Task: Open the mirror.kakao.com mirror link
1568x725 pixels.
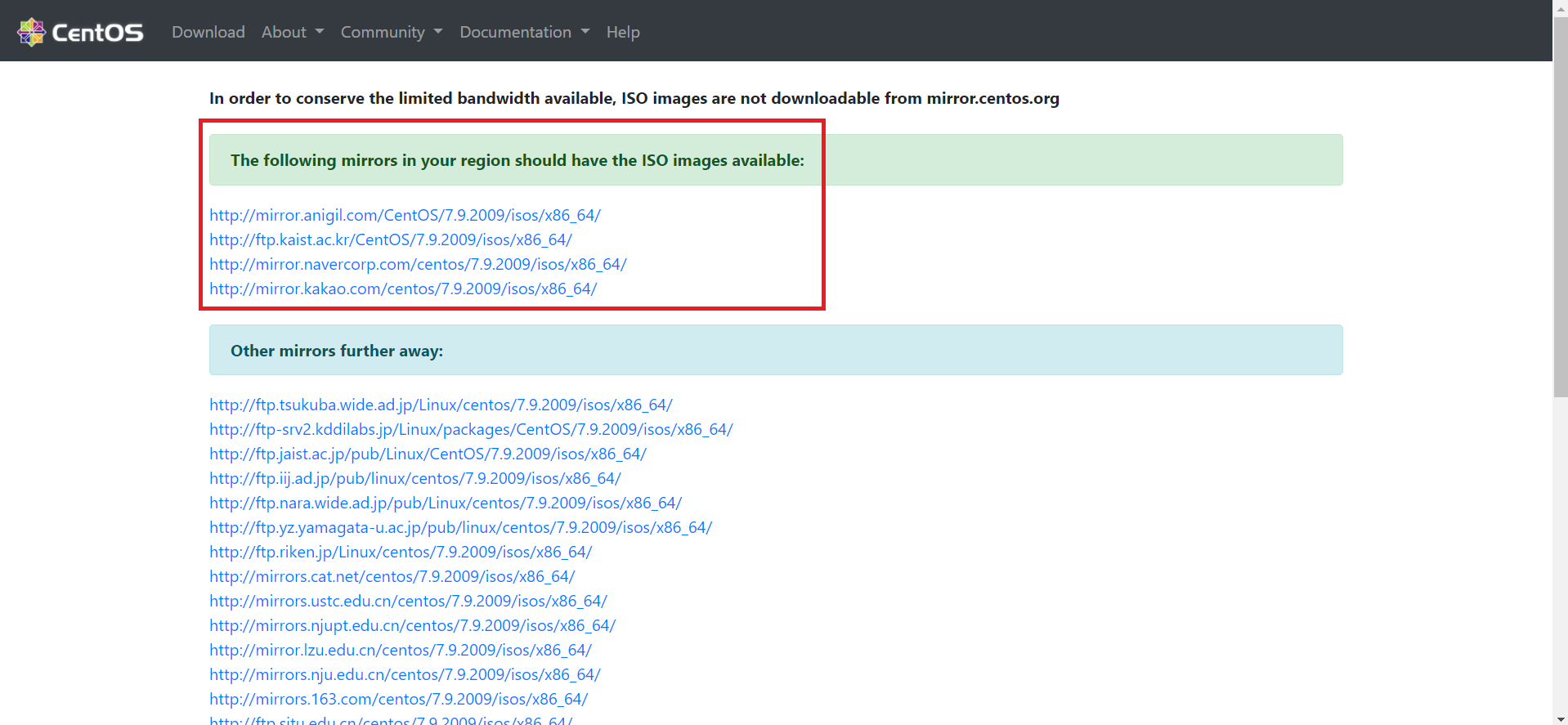Action: (403, 289)
